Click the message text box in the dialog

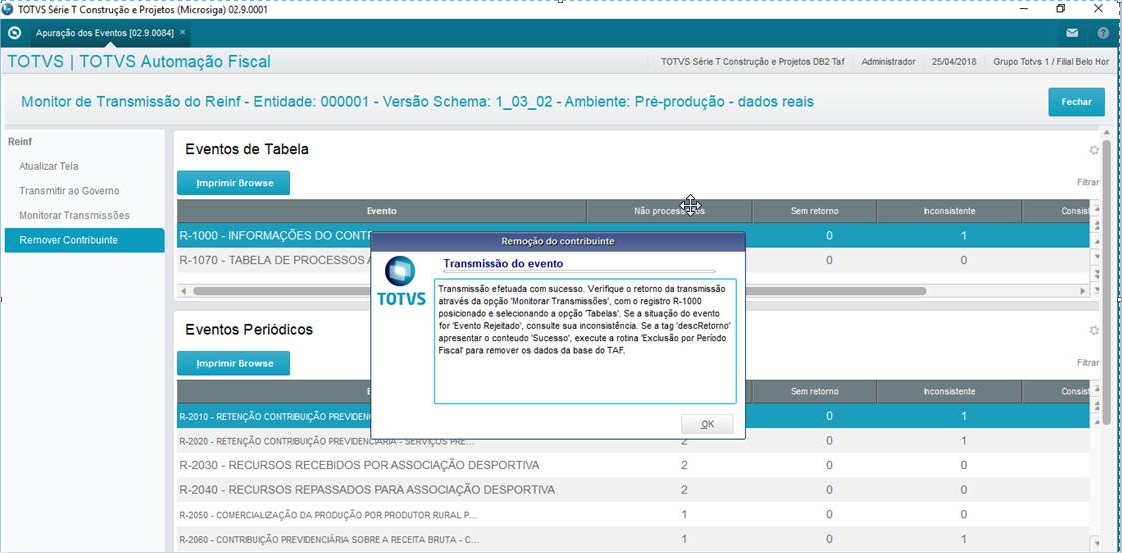coord(585,341)
